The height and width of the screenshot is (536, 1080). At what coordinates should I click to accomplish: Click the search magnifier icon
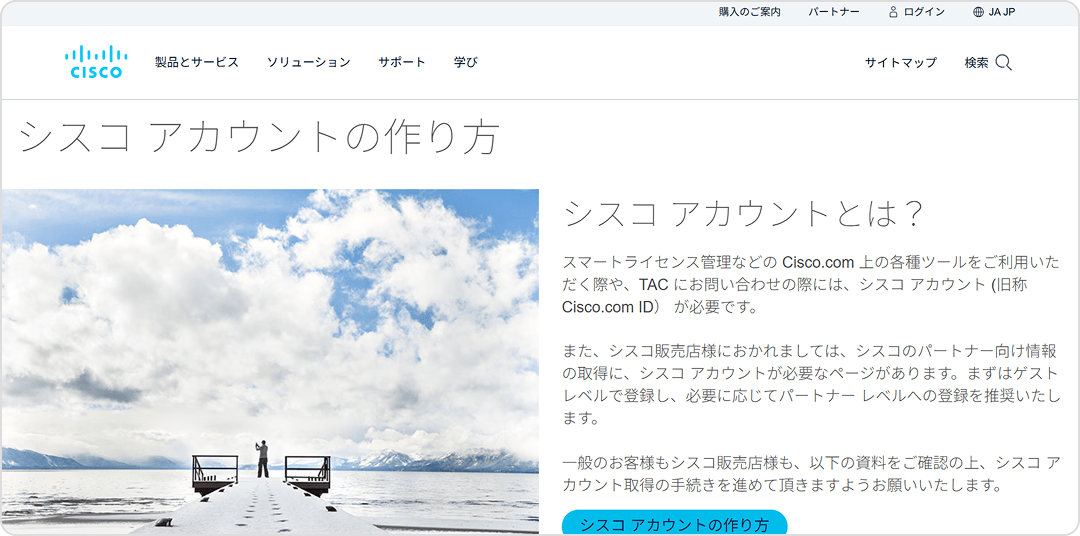[1004, 63]
